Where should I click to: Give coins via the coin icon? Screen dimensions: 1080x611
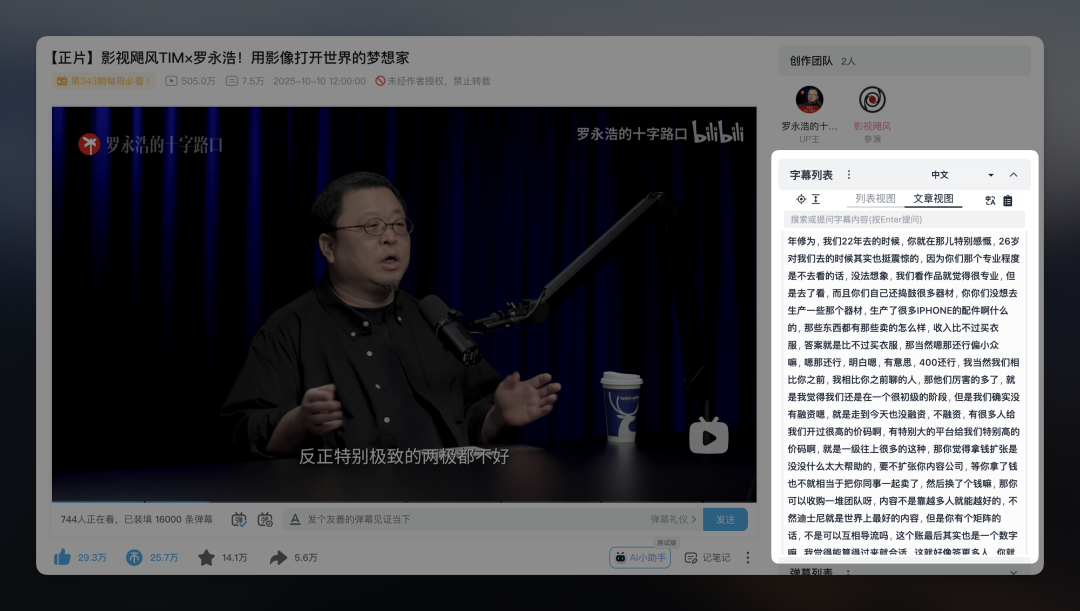coord(134,557)
